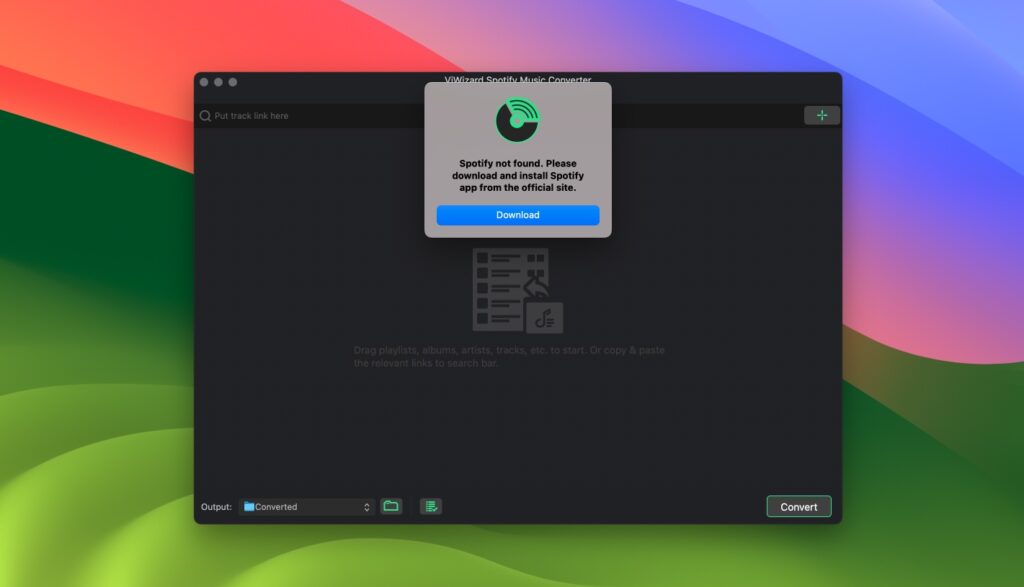Open the output folder icon
The height and width of the screenshot is (587, 1024).
click(x=391, y=506)
